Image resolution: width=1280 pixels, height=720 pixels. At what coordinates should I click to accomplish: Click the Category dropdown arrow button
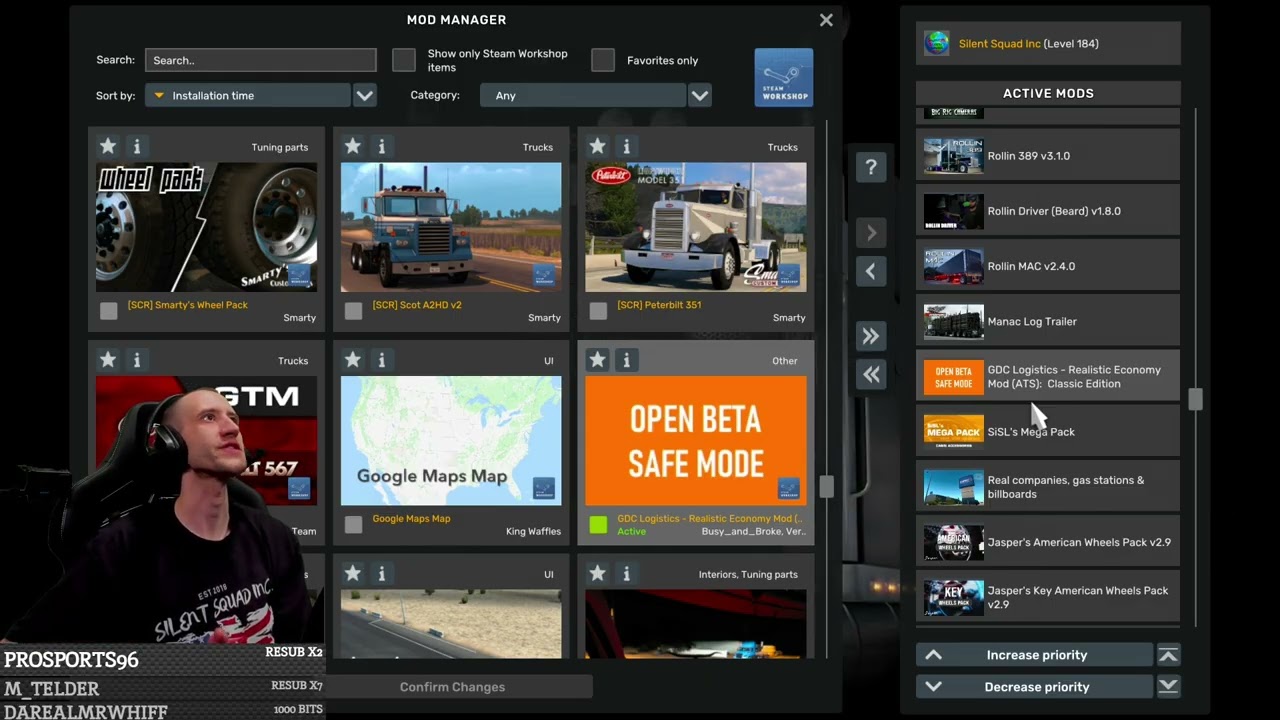[x=700, y=95]
